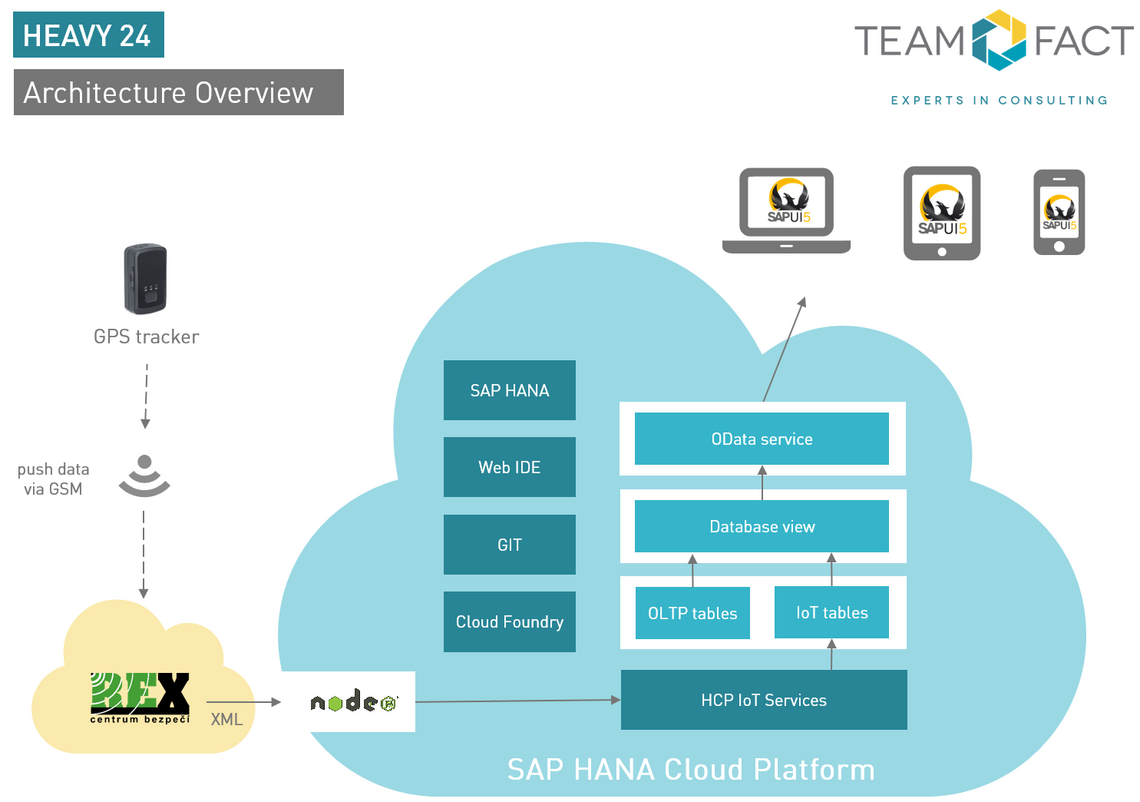Click the XML label
The image size is (1140, 802).
[226, 719]
